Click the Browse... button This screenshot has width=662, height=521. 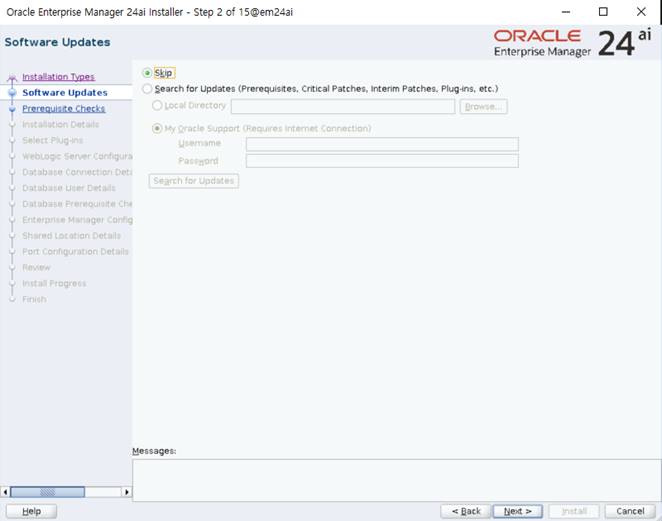(x=483, y=106)
